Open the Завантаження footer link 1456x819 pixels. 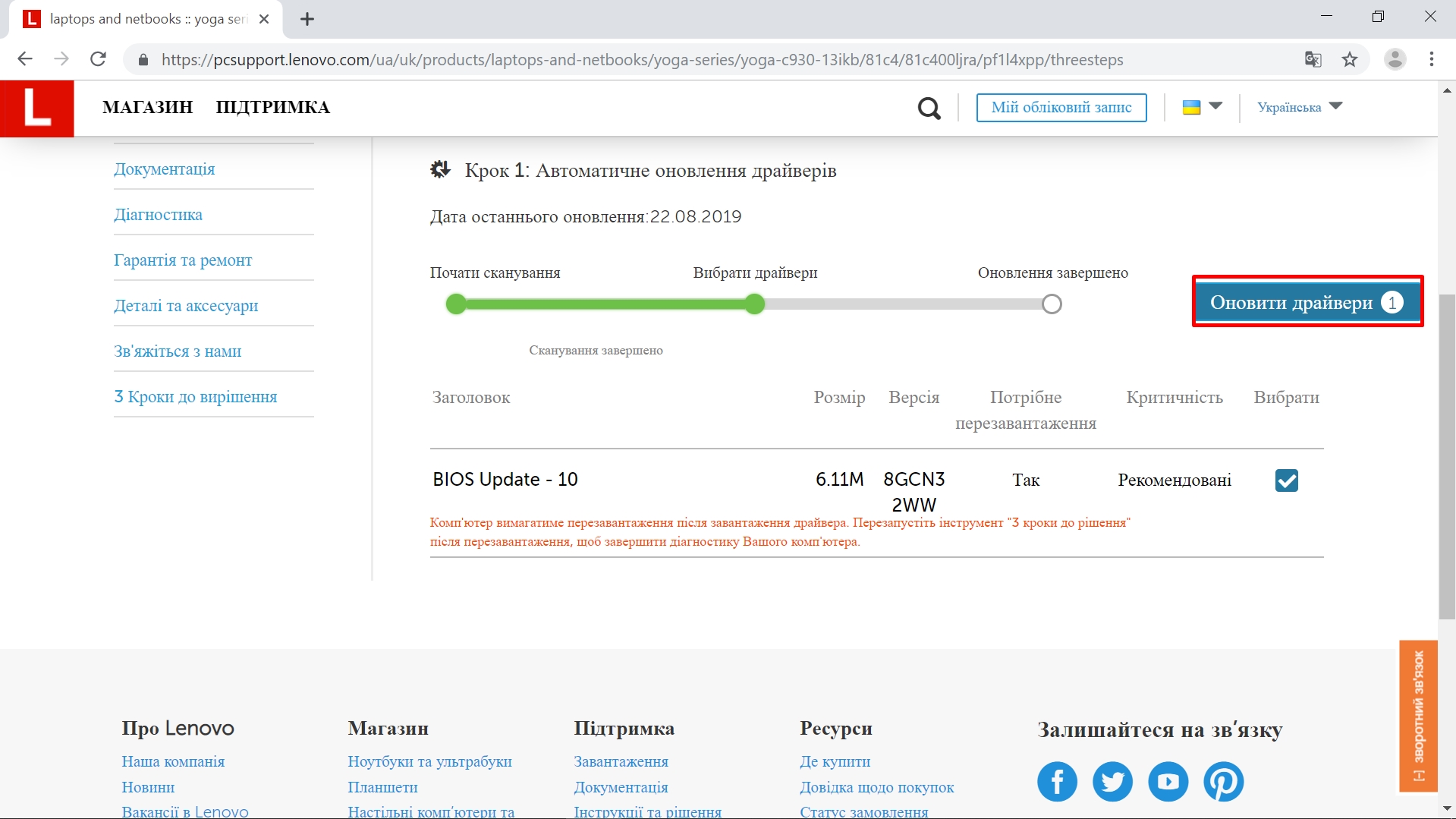[621, 761]
